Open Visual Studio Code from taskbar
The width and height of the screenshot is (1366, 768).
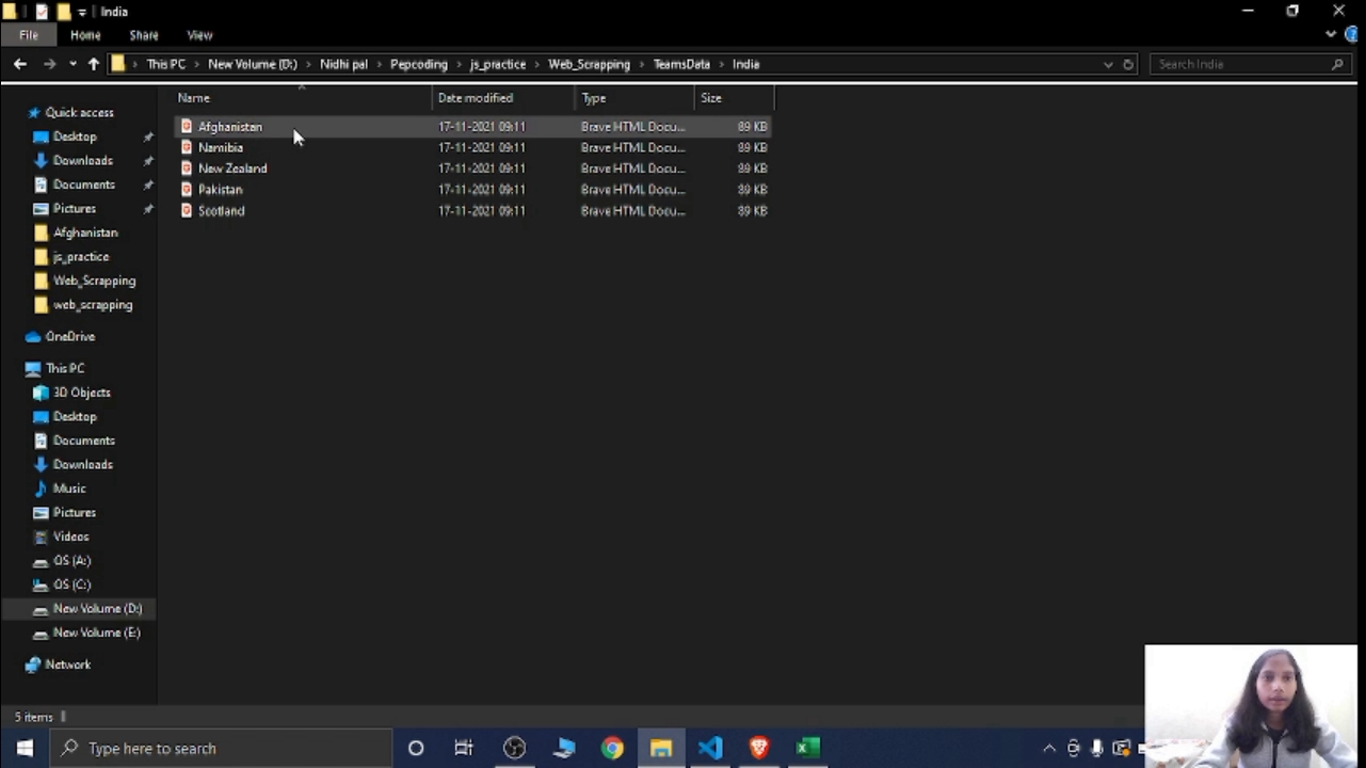pyautogui.click(x=710, y=748)
